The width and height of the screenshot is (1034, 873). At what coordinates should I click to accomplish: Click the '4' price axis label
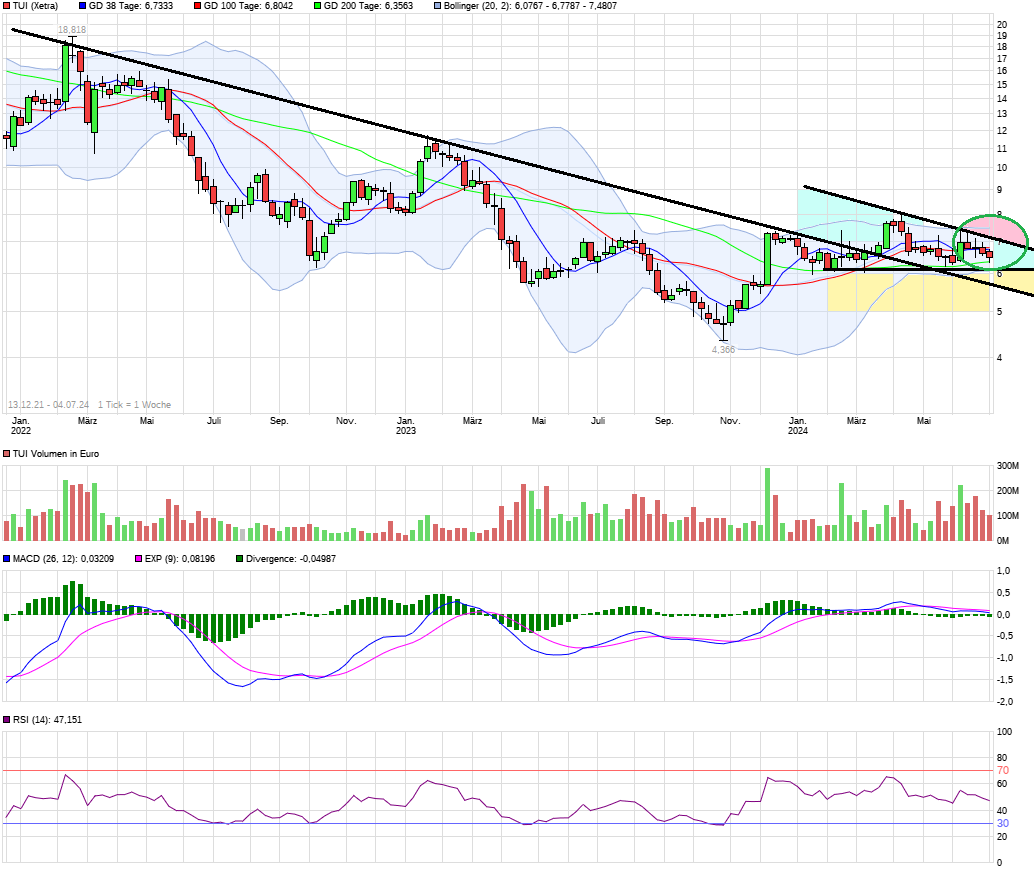1000,358
